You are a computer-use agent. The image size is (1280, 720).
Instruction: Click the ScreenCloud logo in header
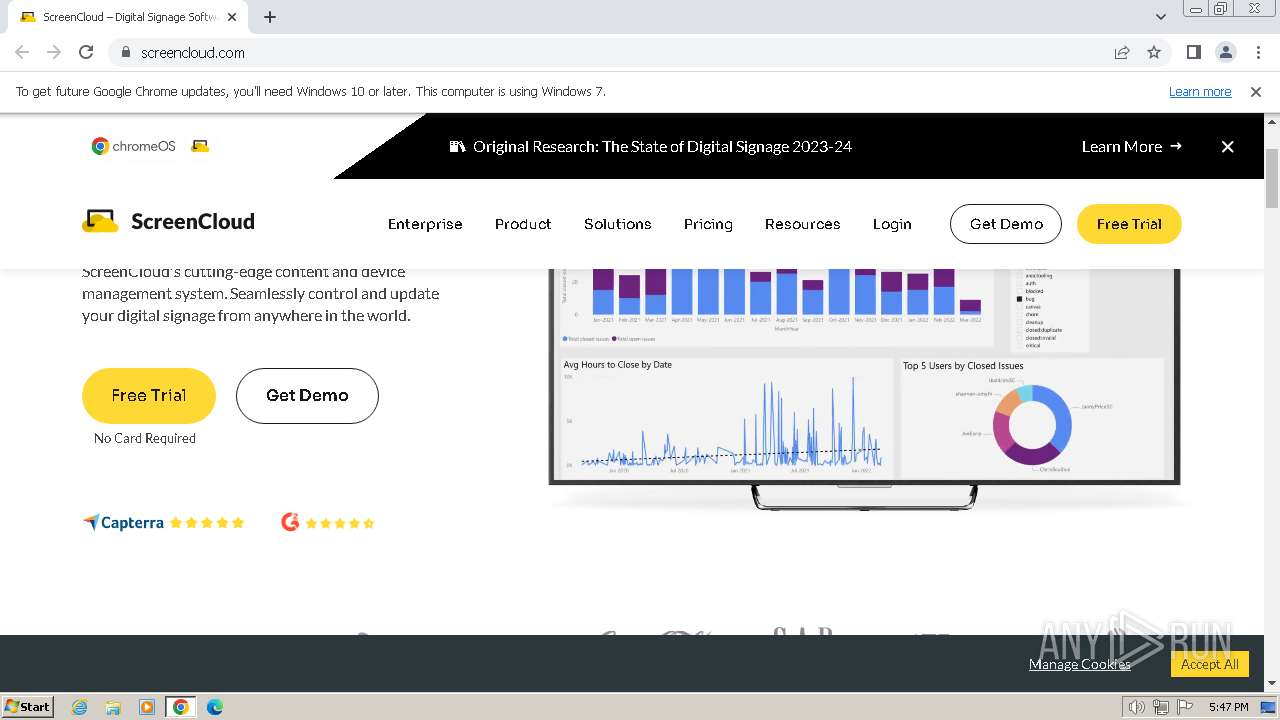[x=168, y=222]
